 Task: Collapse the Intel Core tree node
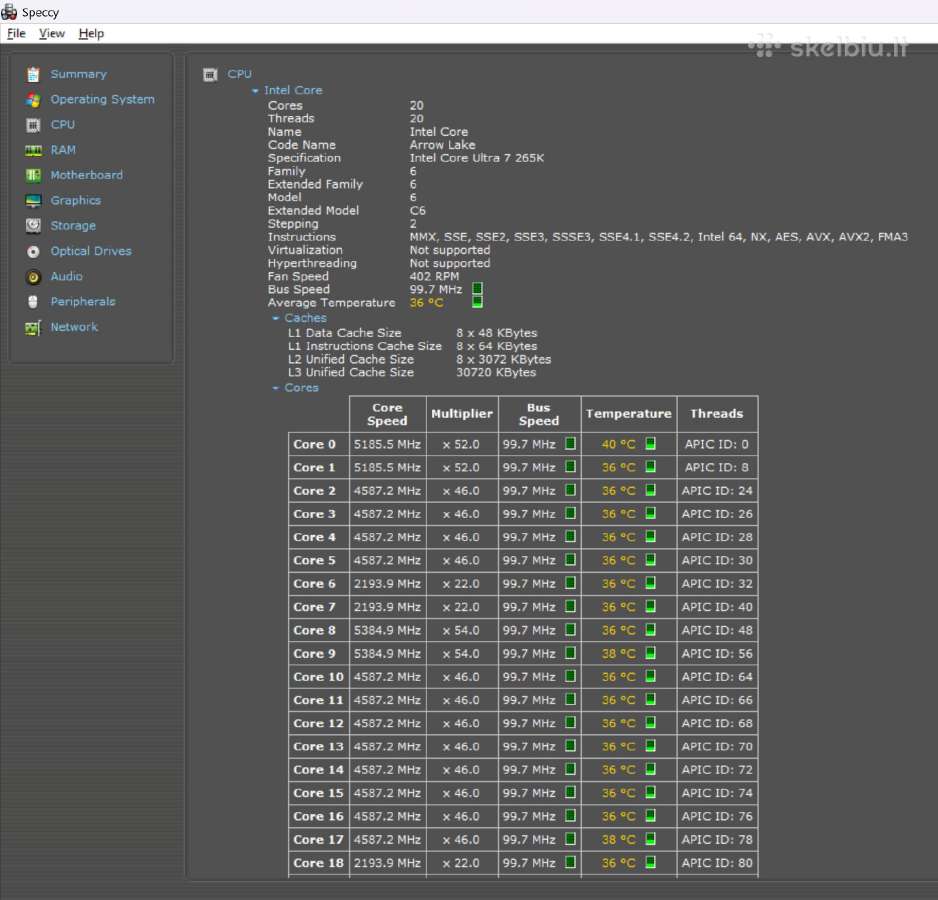255,91
